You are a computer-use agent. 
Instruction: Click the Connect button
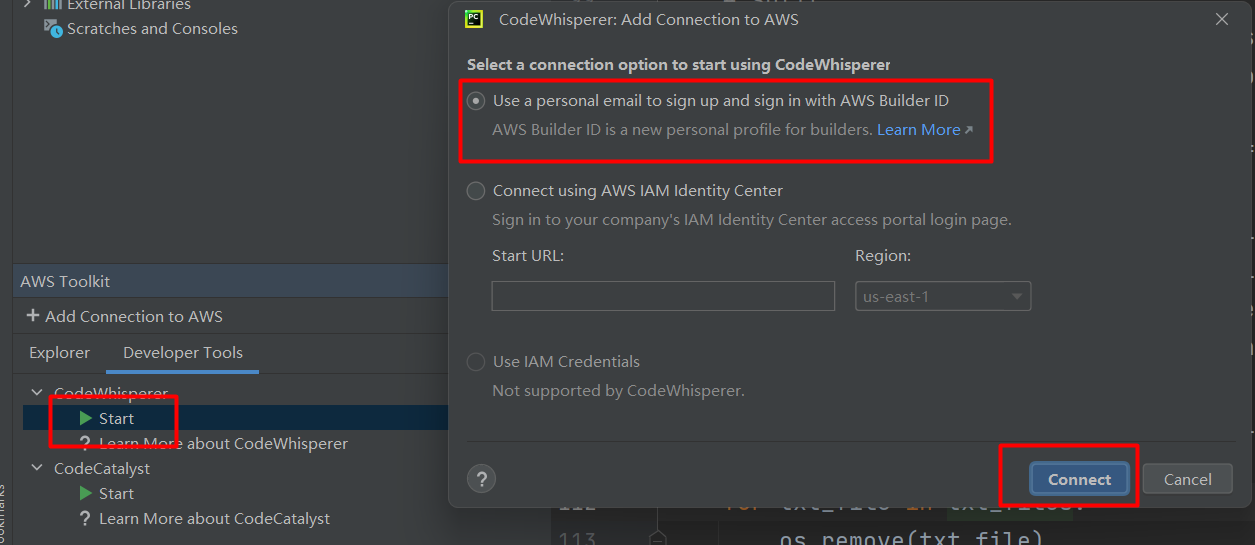tap(1079, 480)
